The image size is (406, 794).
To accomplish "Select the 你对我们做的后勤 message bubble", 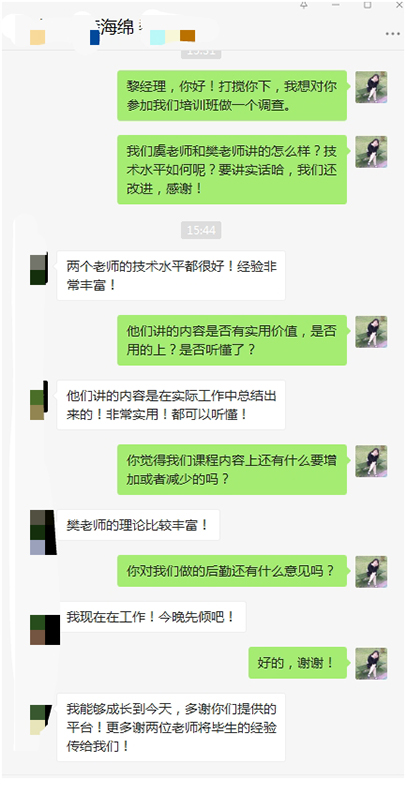I will pyautogui.click(x=232, y=571).
